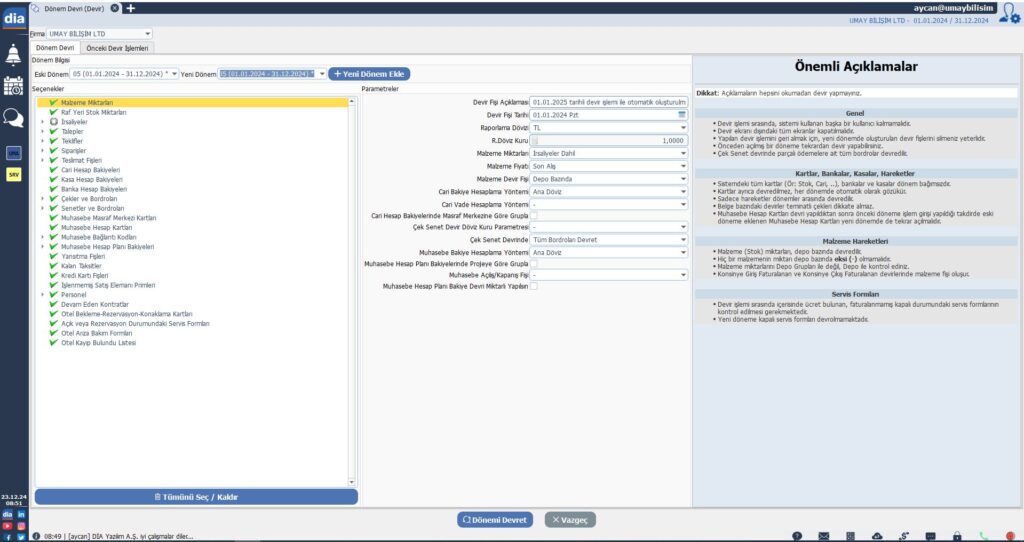Click the green phone icon
This screenshot has height=542, width=1024.
pyautogui.click(x=984, y=536)
